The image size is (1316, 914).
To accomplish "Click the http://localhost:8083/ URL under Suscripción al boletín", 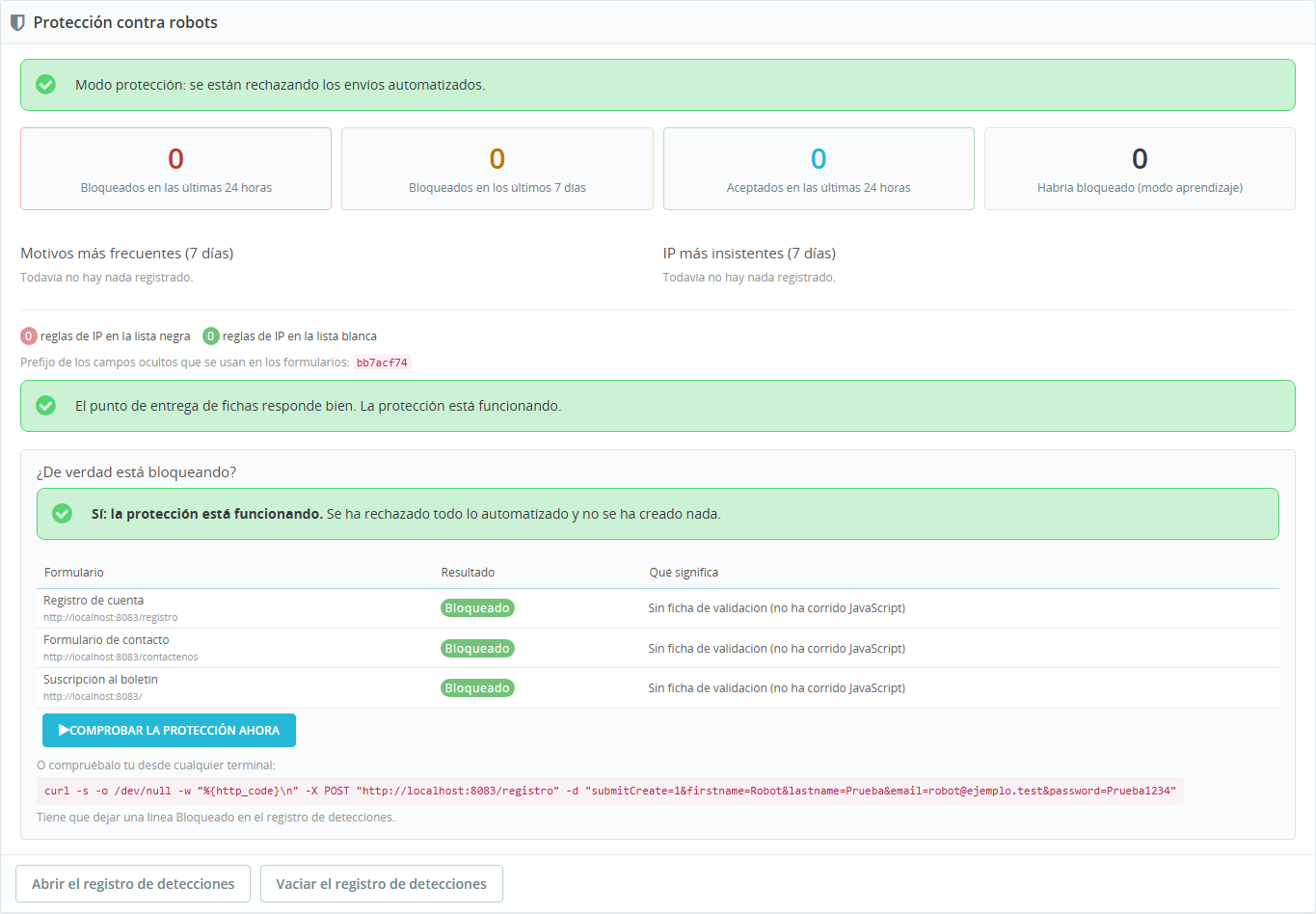I will pyautogui.click(x=93, y=696).
